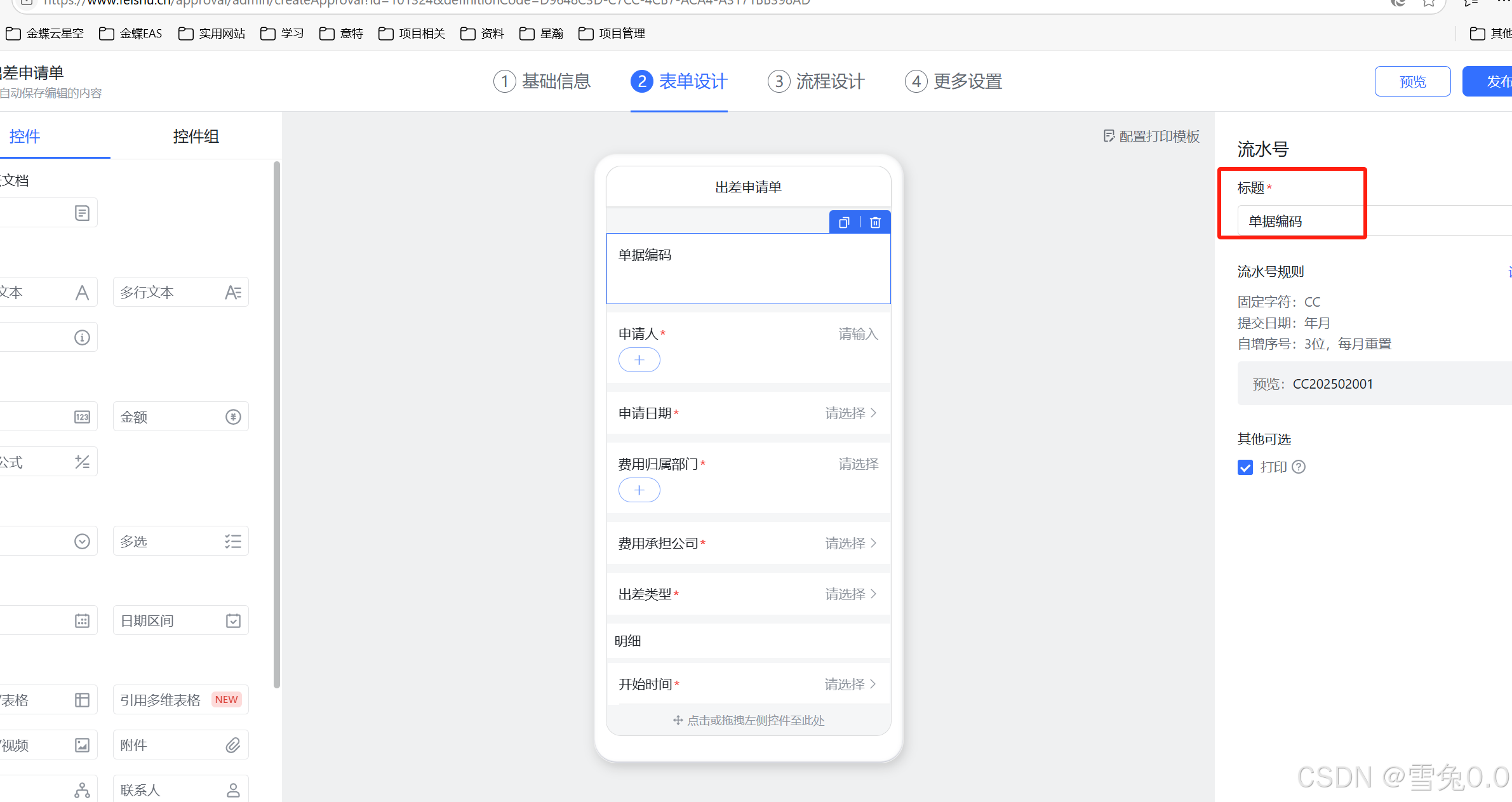Select the 明细 section header
Screen dimensions: 1512x802
748,641
